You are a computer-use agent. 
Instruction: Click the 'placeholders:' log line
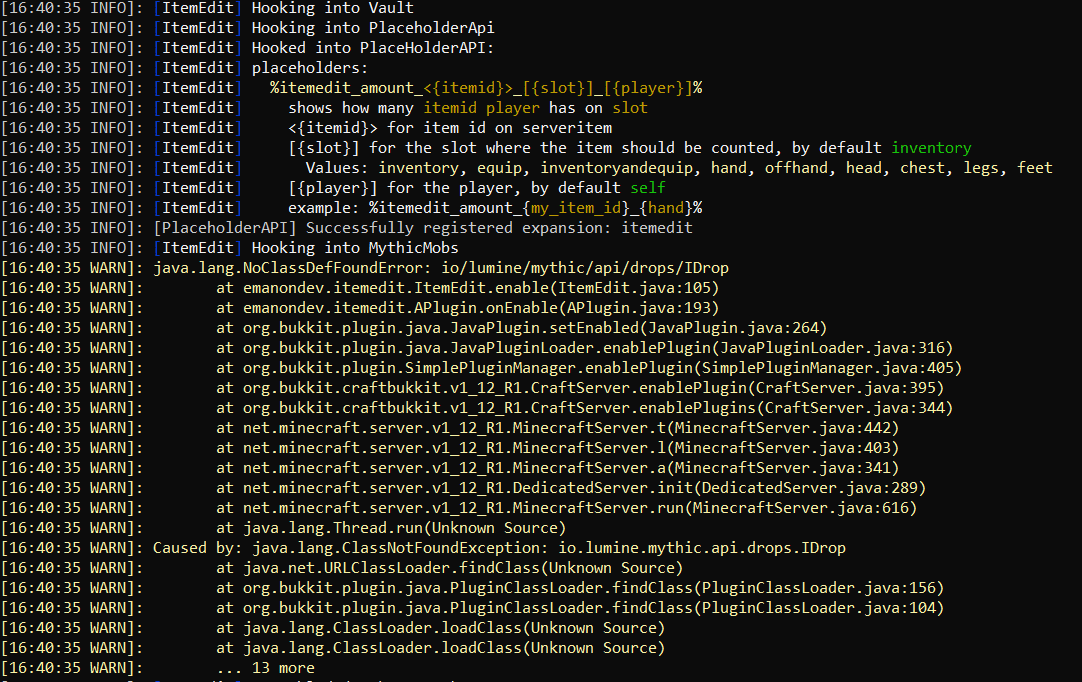click(310, 68)
